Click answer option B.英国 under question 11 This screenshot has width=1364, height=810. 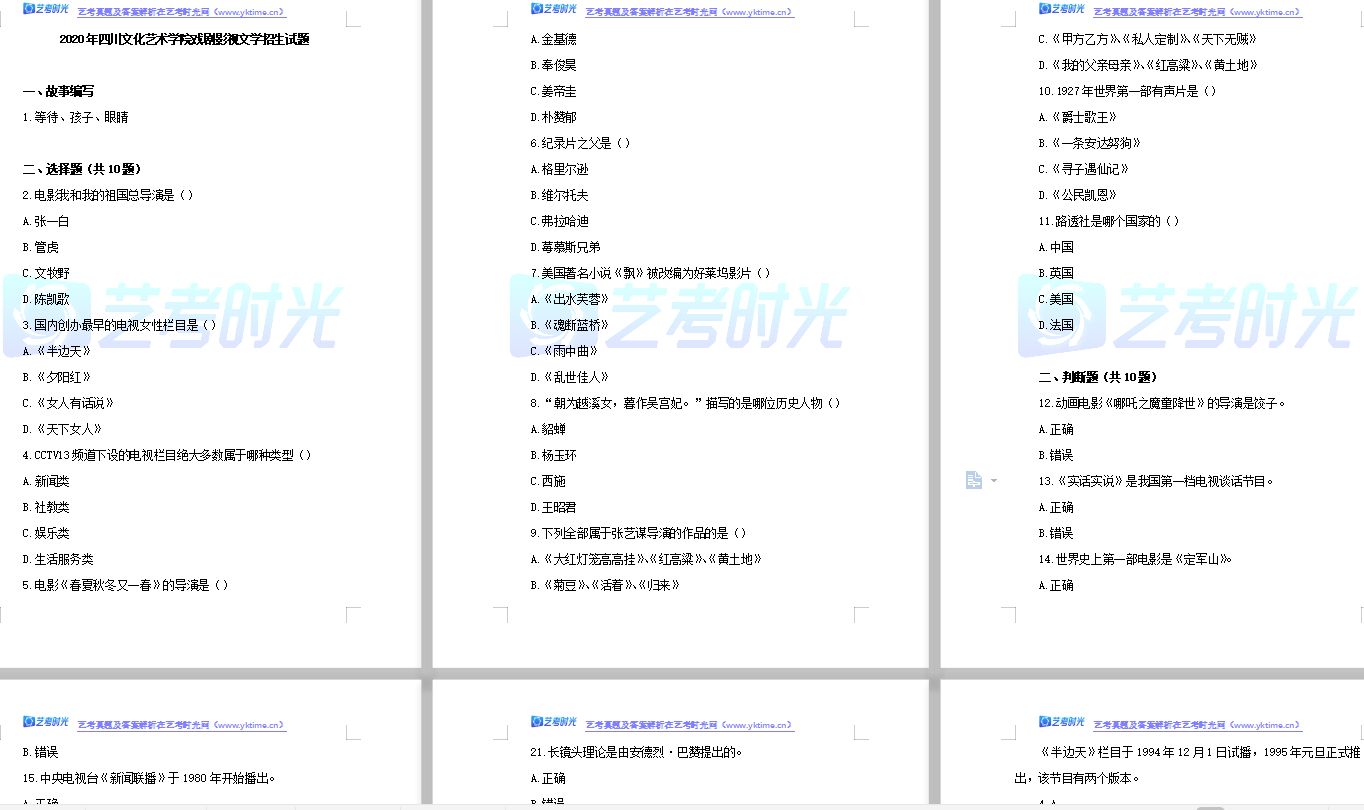(1056, 273)
